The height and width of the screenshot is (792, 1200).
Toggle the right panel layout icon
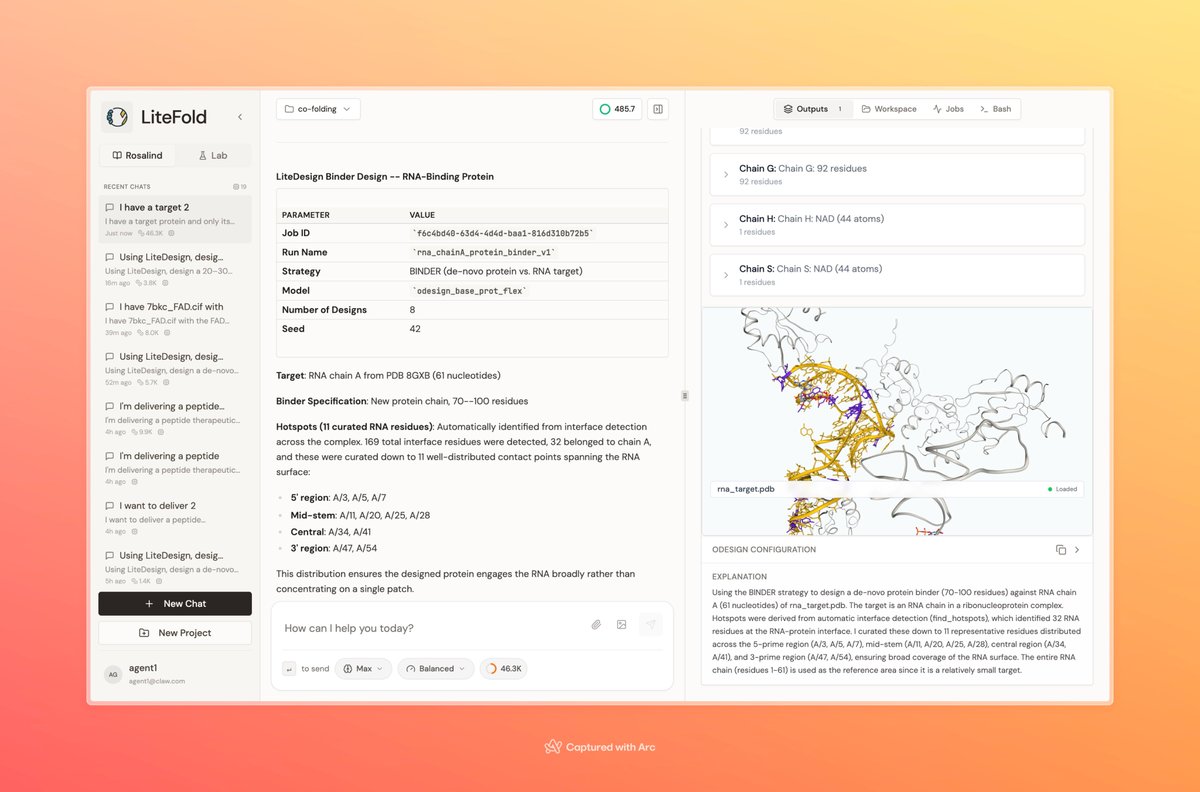pos(657,109)
